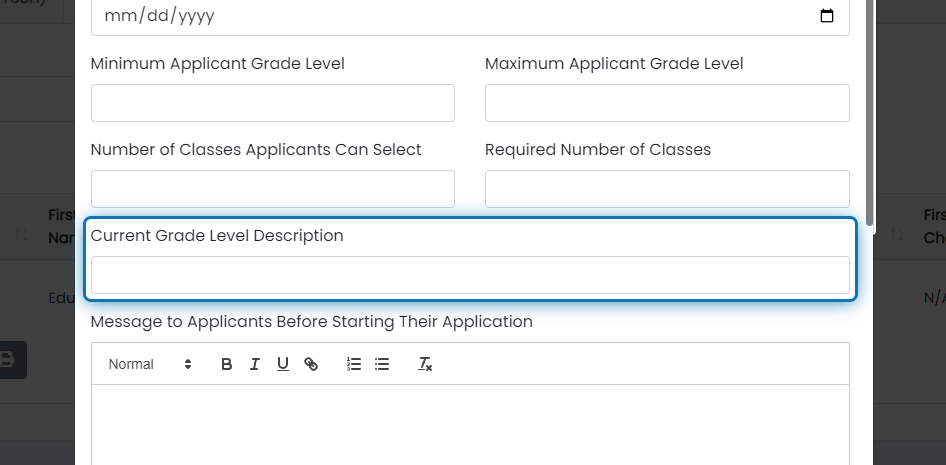Click the modal's vertical scrollbar thumb
This screenshot has height=465, width=946.
(x=869, y=113)
